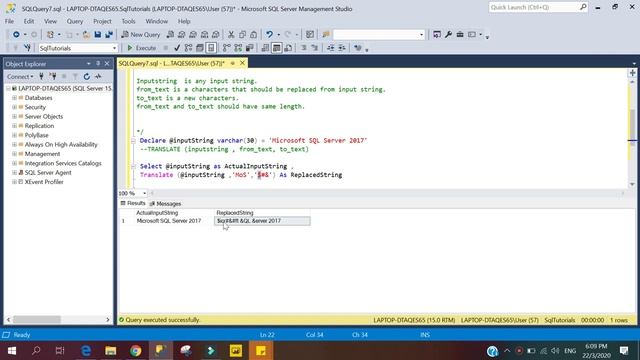The width and height of the screenshot is (640, 360).
Task: Toggle Object Explorer auto-hide pin
Action: tap(98, 64)
